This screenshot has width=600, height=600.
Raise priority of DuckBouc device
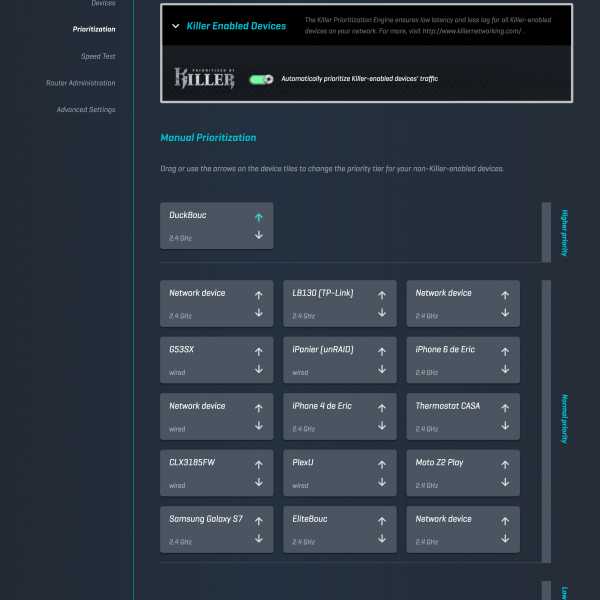pyautogui.click(x=258, y=217)
